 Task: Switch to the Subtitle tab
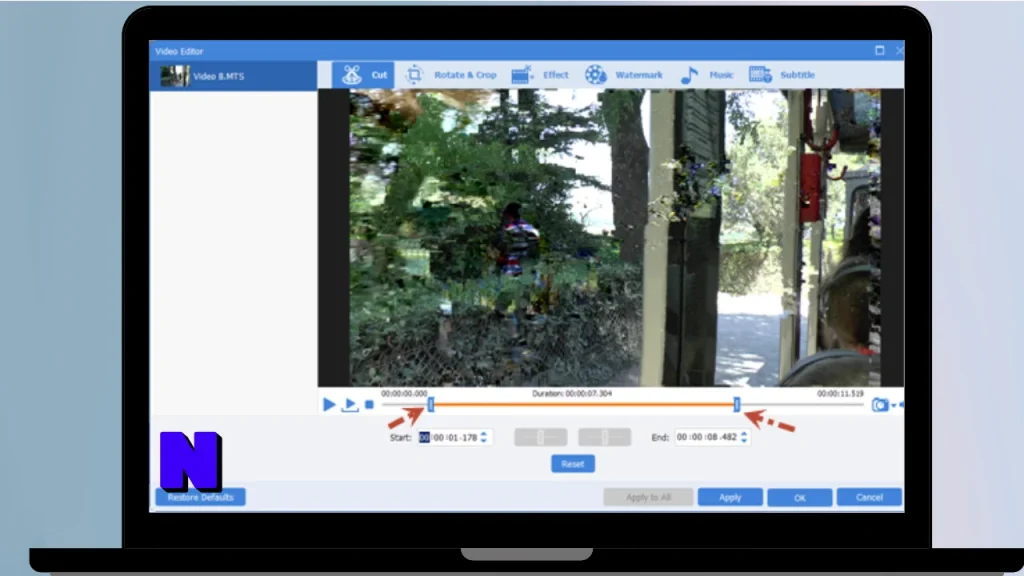pyautogui.click(x=782, y=75)
